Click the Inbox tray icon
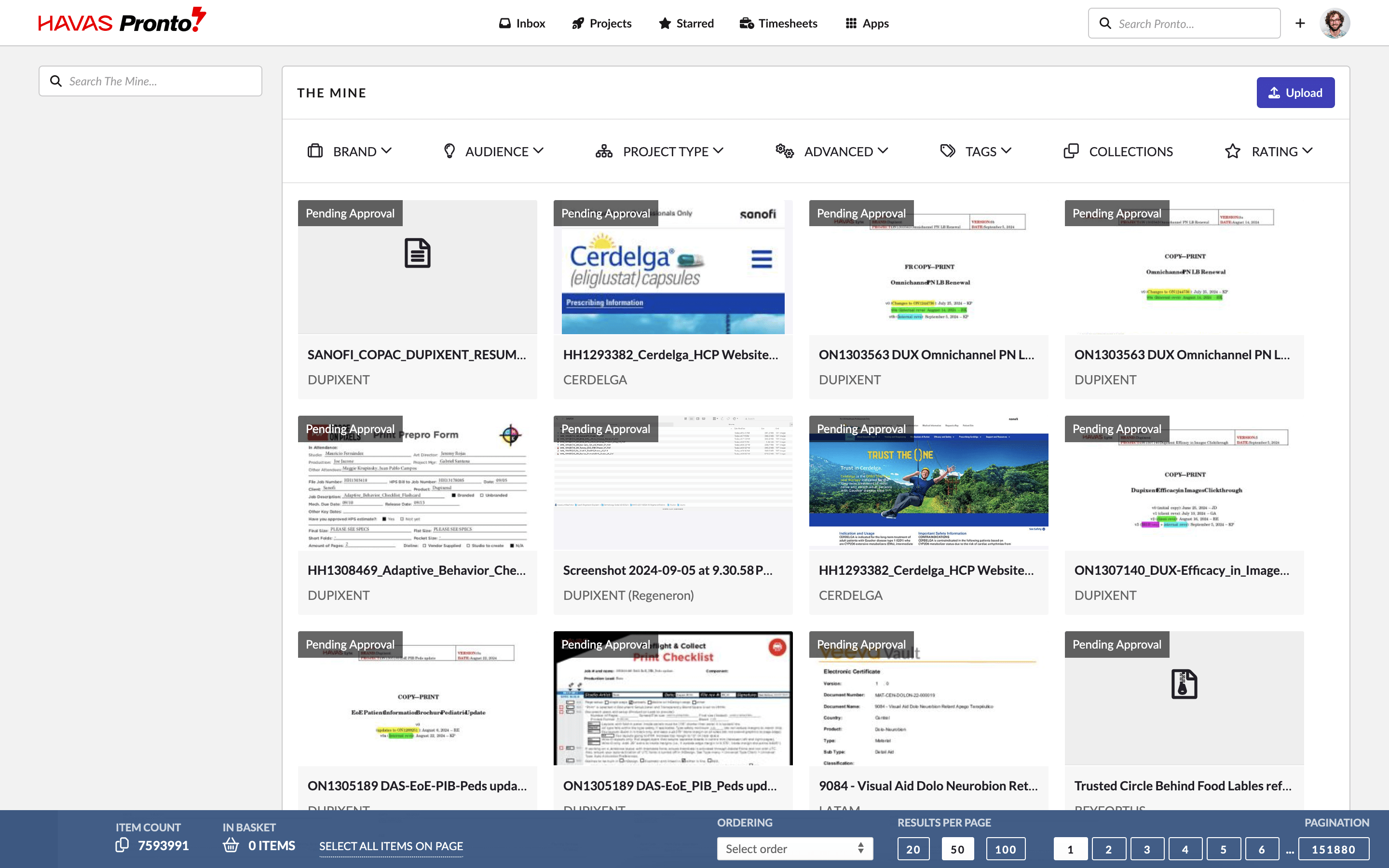This screenshot has height=868, width=1389. [504, 24]
